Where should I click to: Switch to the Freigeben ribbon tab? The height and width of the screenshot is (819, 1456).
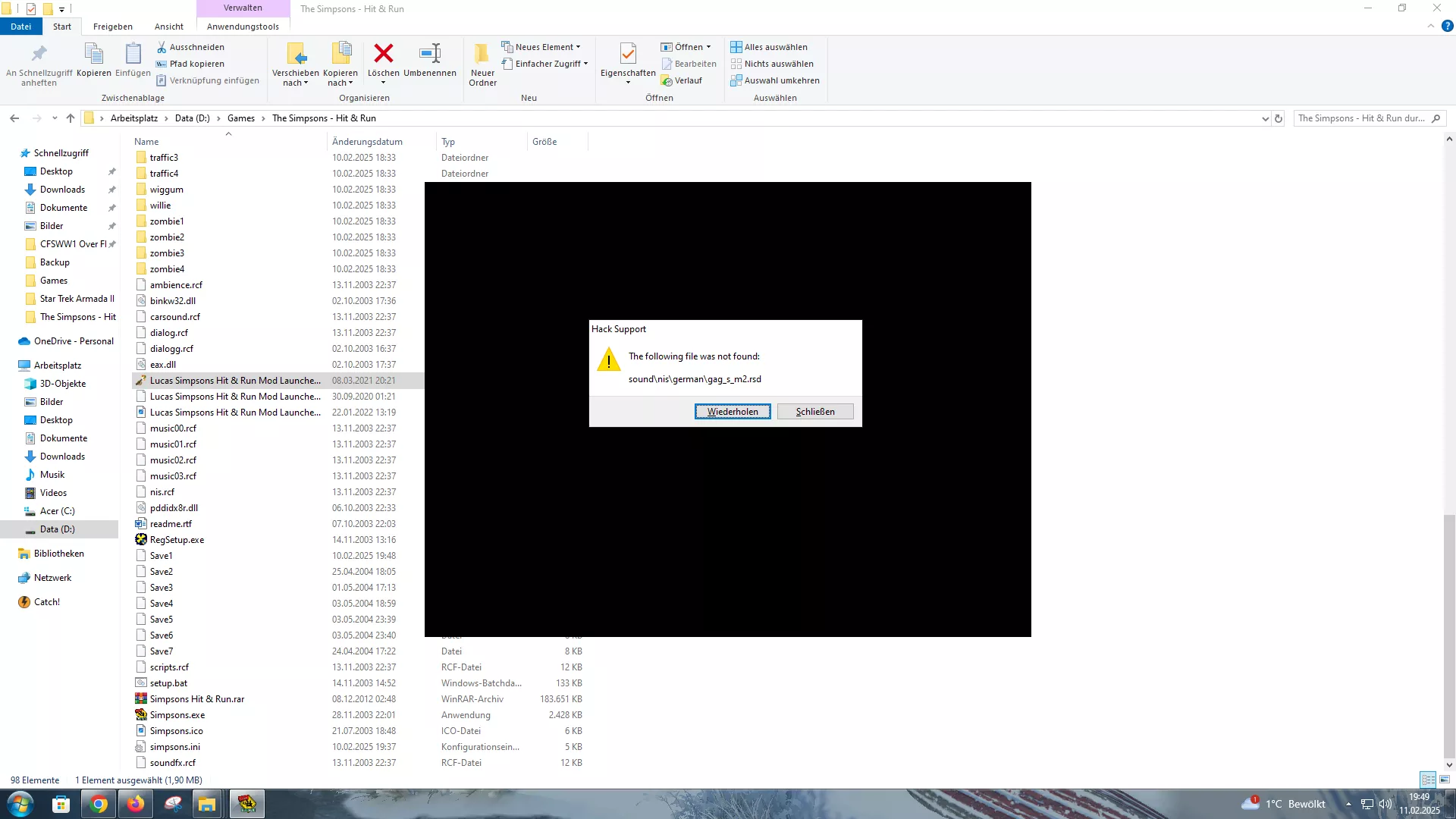click(x=113, y=26)
